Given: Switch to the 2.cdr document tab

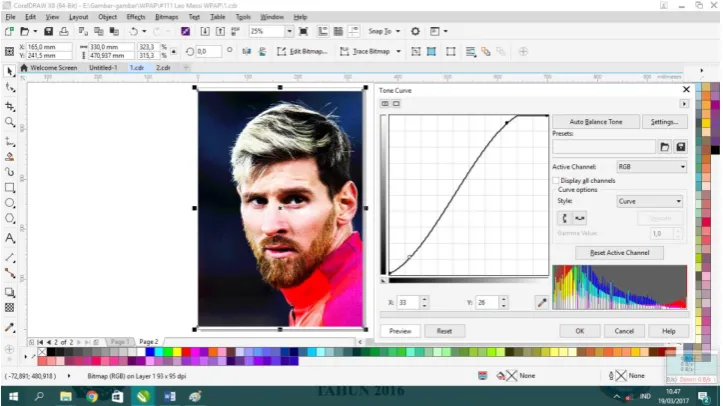Looking at the screenshot, I should point(163,67).
